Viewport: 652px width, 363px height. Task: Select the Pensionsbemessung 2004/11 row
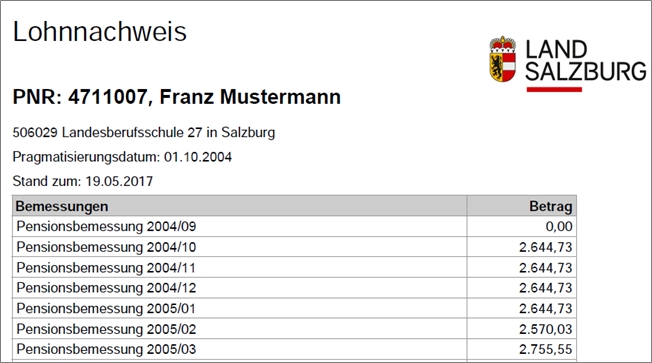[x=294, y=267]
